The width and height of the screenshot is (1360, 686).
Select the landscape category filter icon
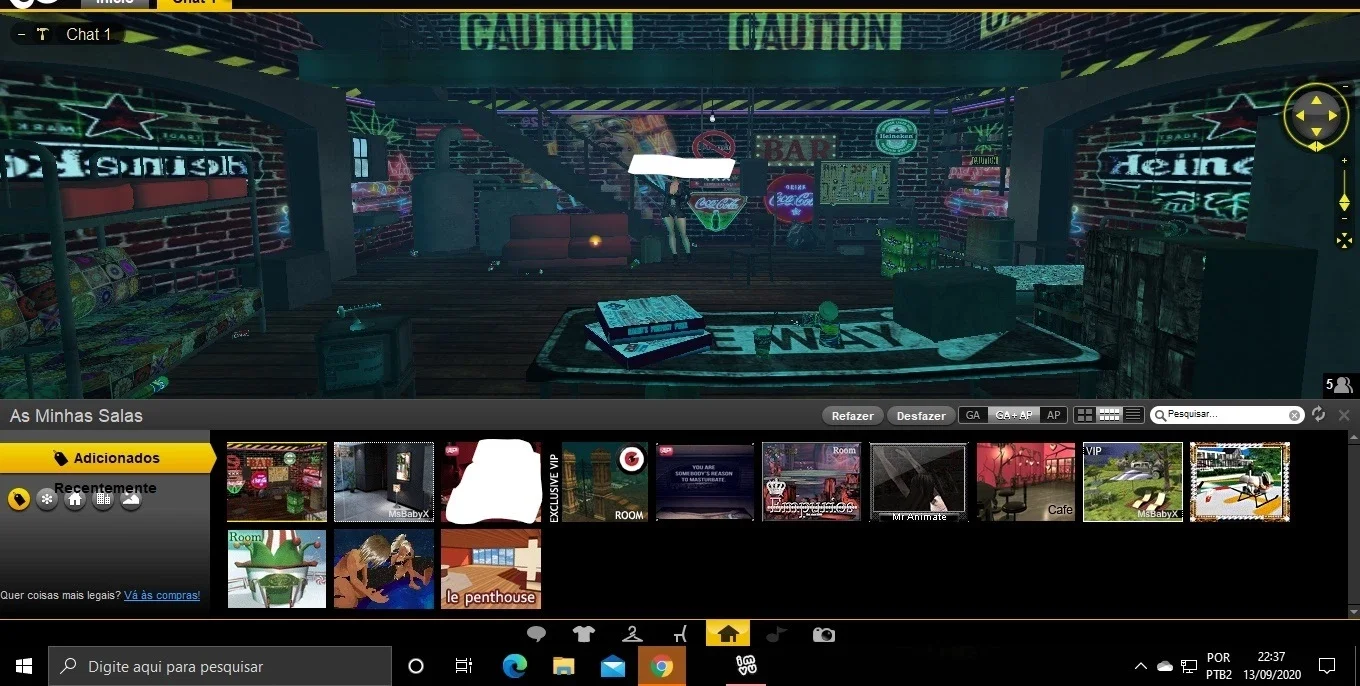click(x=130, y=499)
